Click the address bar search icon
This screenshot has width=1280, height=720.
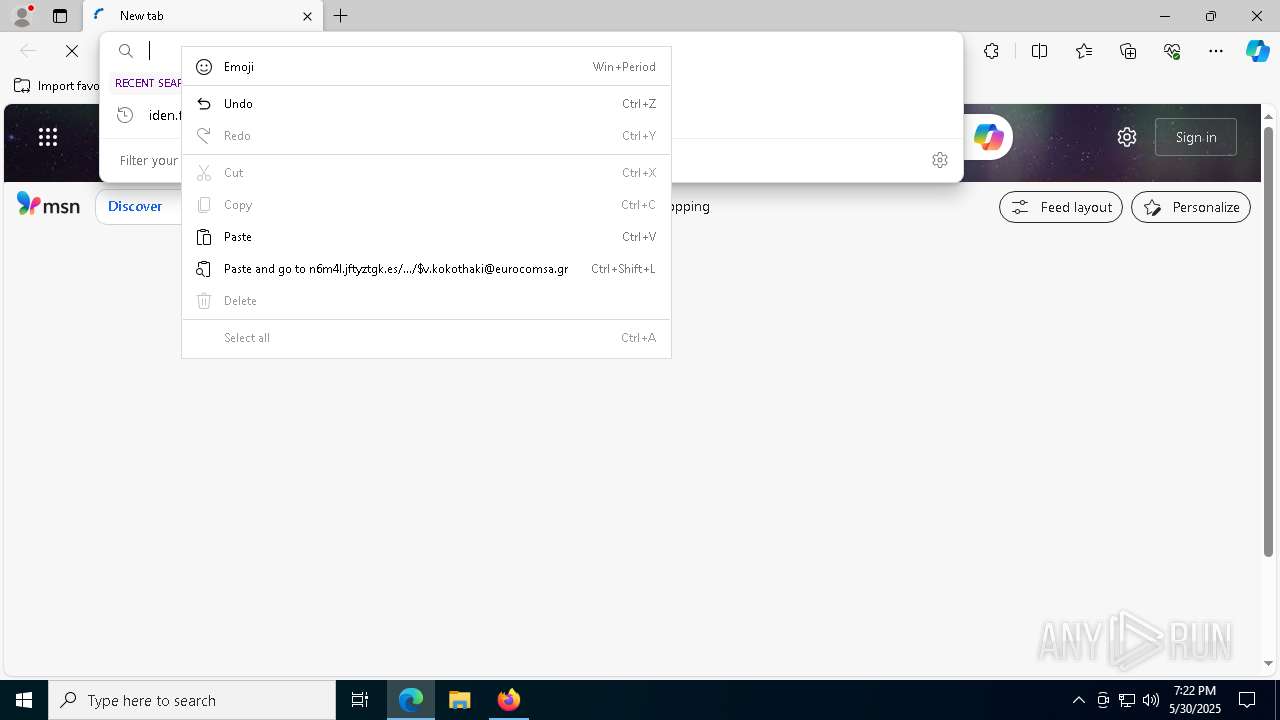(126, 51)
